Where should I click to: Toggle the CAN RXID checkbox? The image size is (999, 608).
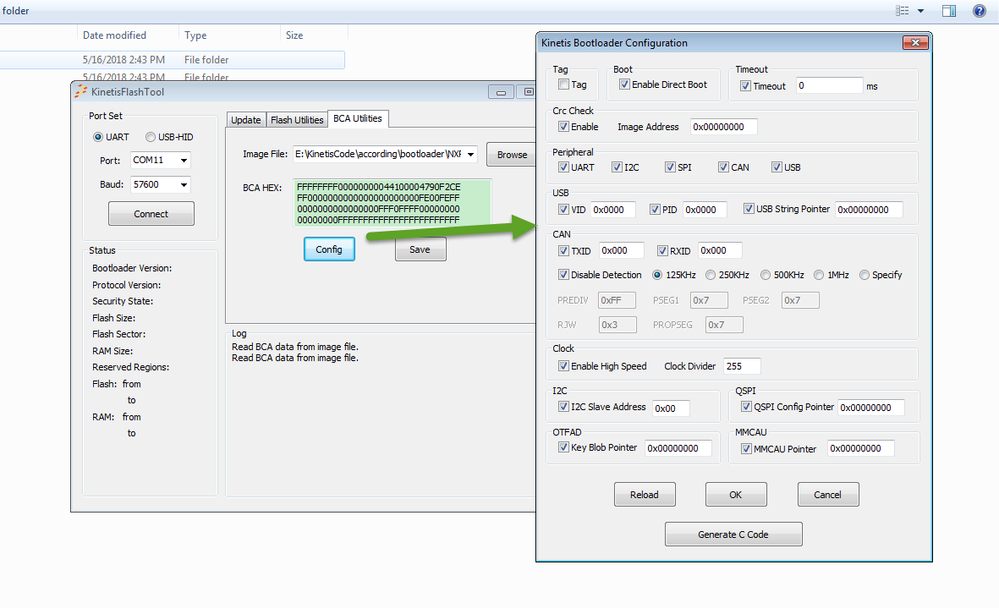click(663, 250)
